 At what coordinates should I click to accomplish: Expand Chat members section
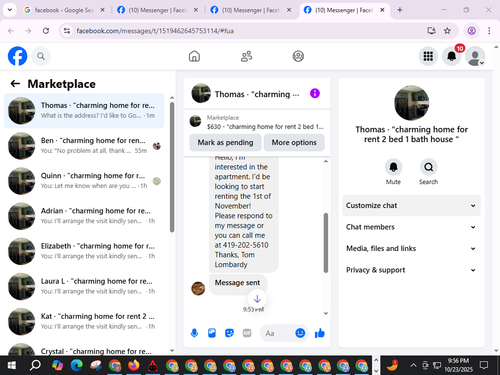tap(411, 227)
